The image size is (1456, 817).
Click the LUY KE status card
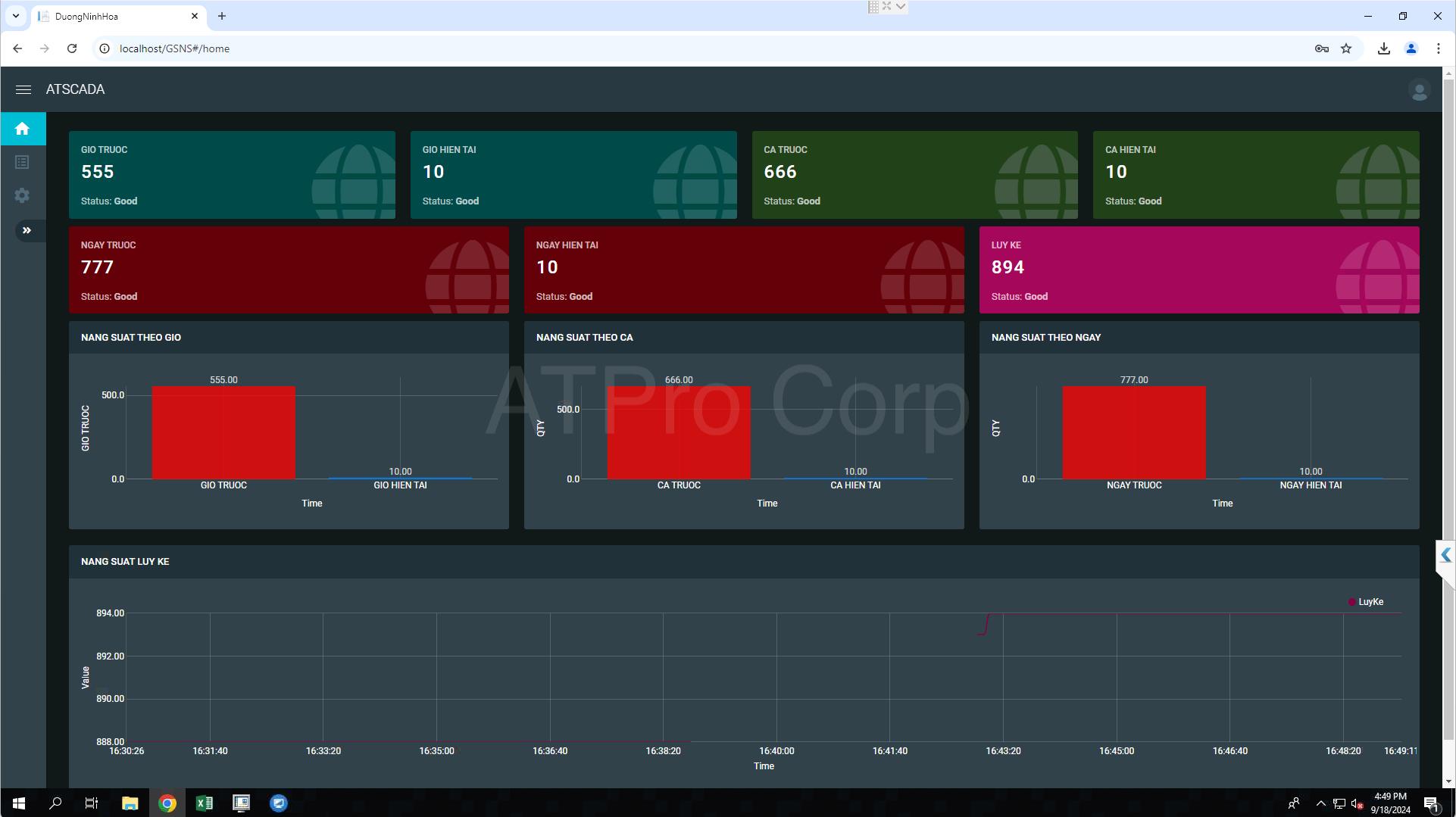[1198, 270]
